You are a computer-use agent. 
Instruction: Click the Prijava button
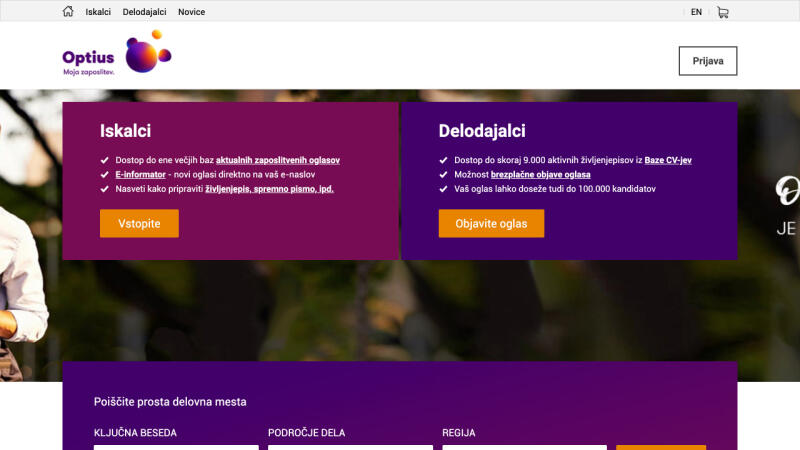click(708, 61)
